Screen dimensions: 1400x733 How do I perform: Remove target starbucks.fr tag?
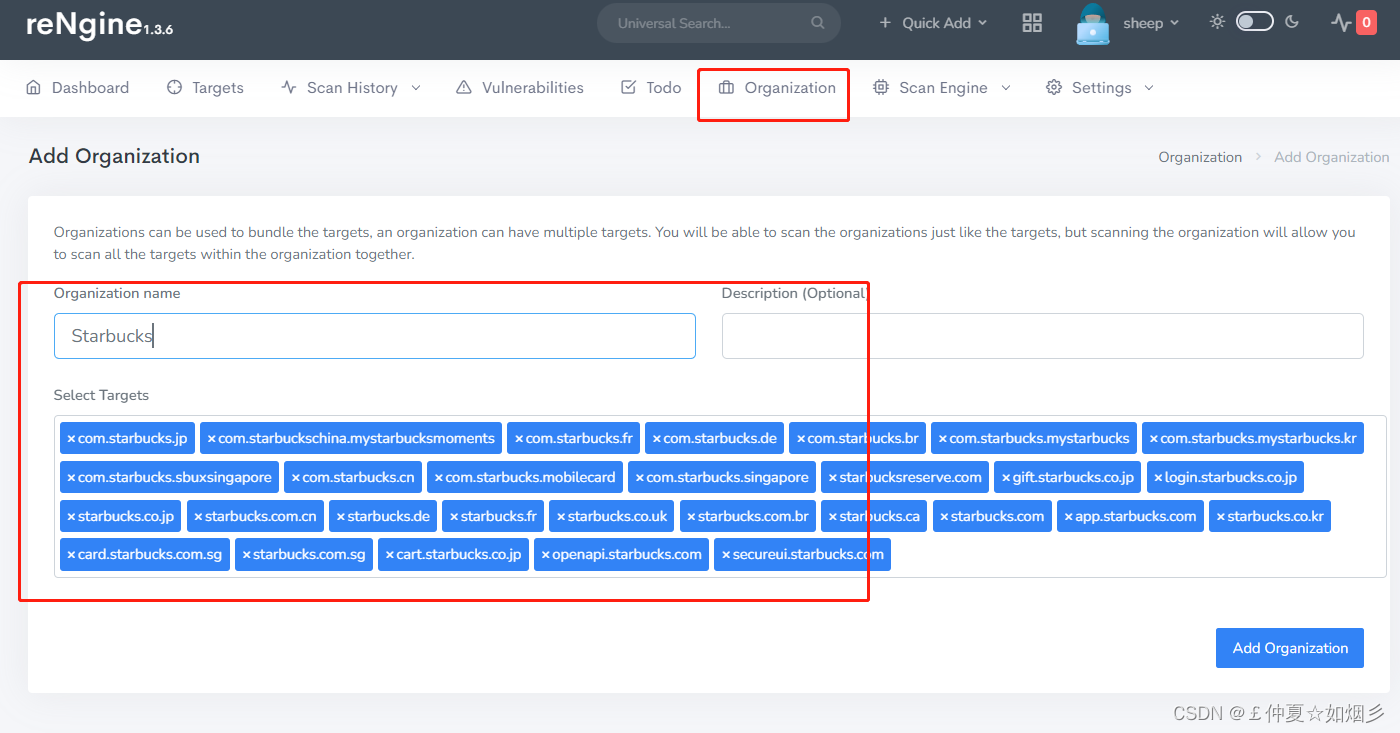point(454,516)
